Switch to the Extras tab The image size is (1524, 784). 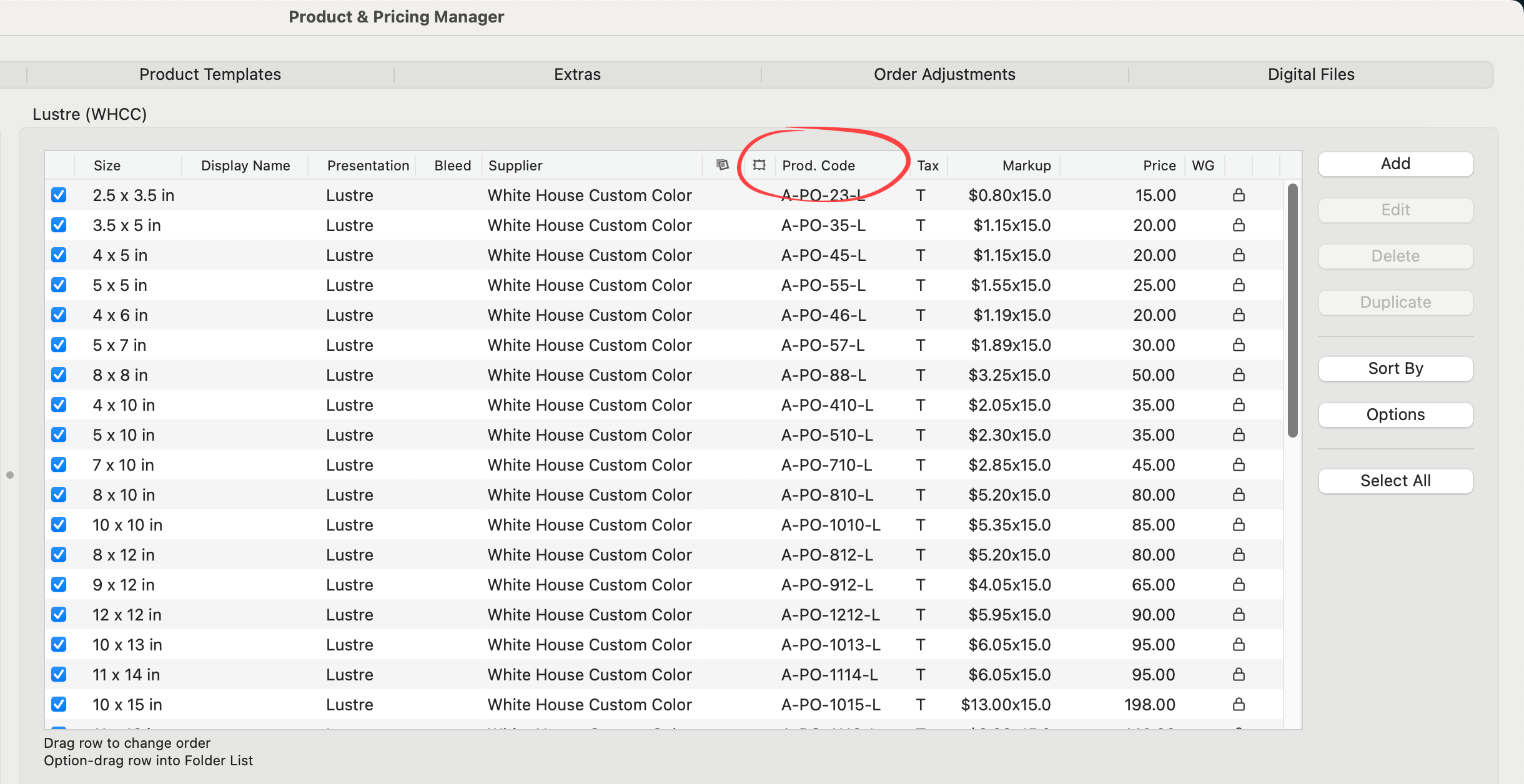tap(577, 74)
